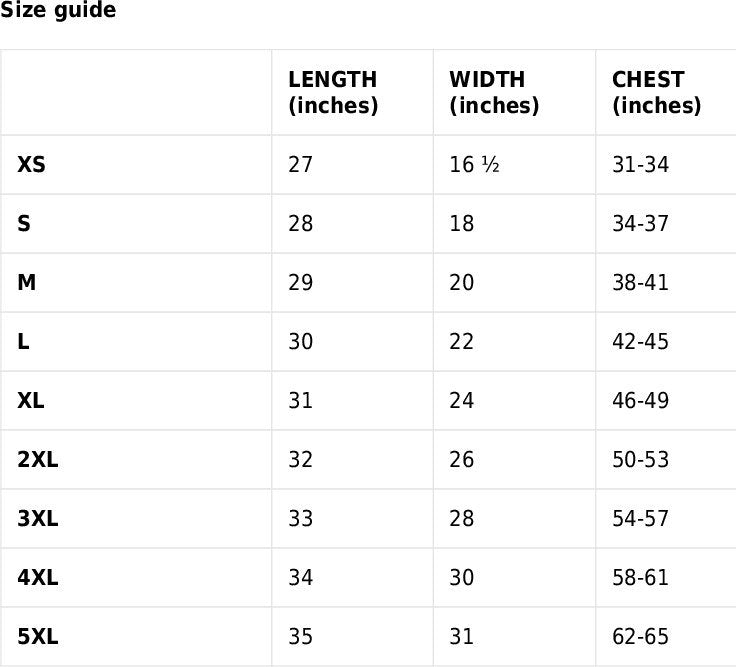Click the 2XL chest range 50-53
The height and width of the screenshot is (667, 736).
640,459
